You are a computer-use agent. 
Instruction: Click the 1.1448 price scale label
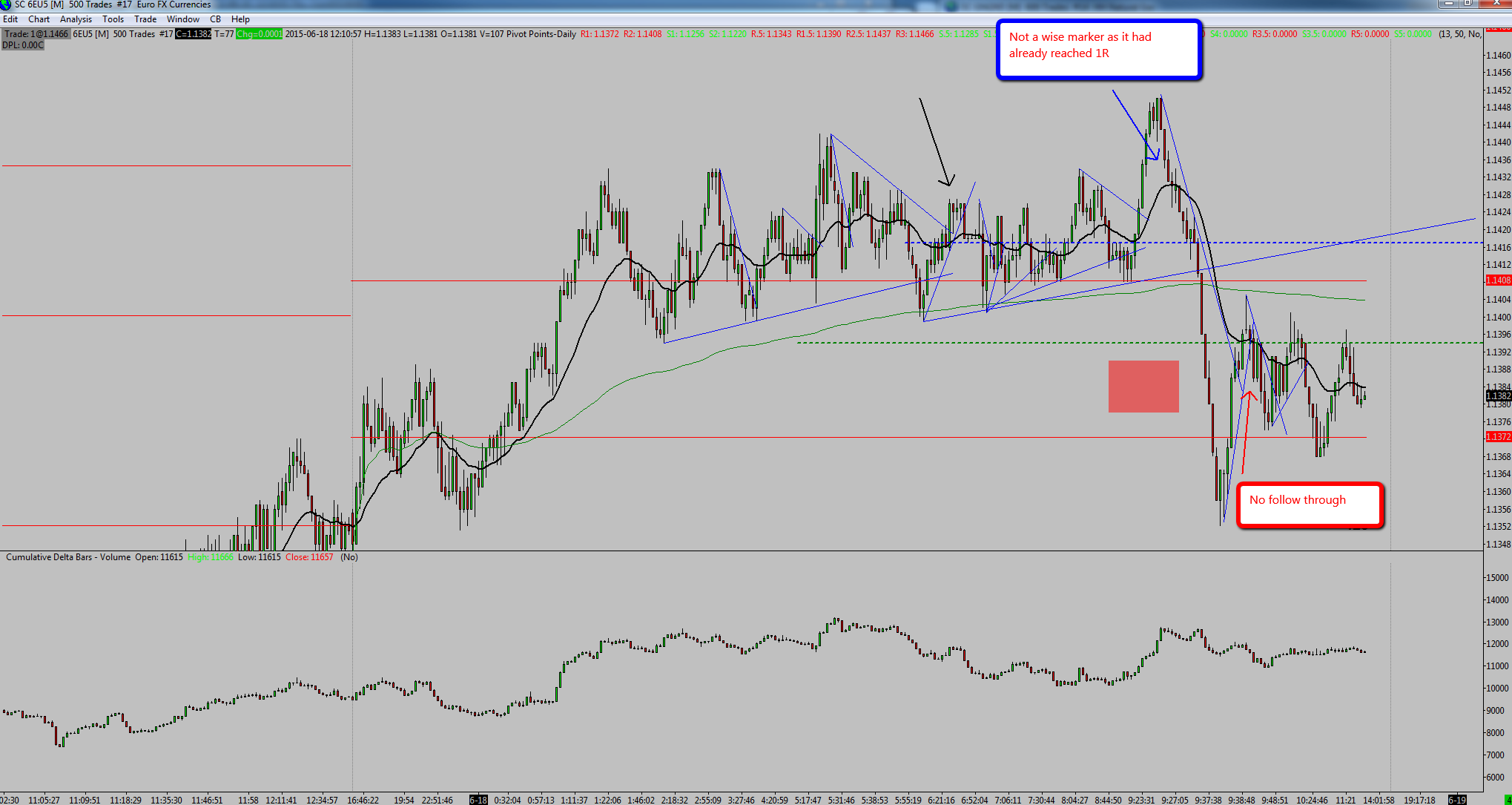click(x=1498, y=108)
